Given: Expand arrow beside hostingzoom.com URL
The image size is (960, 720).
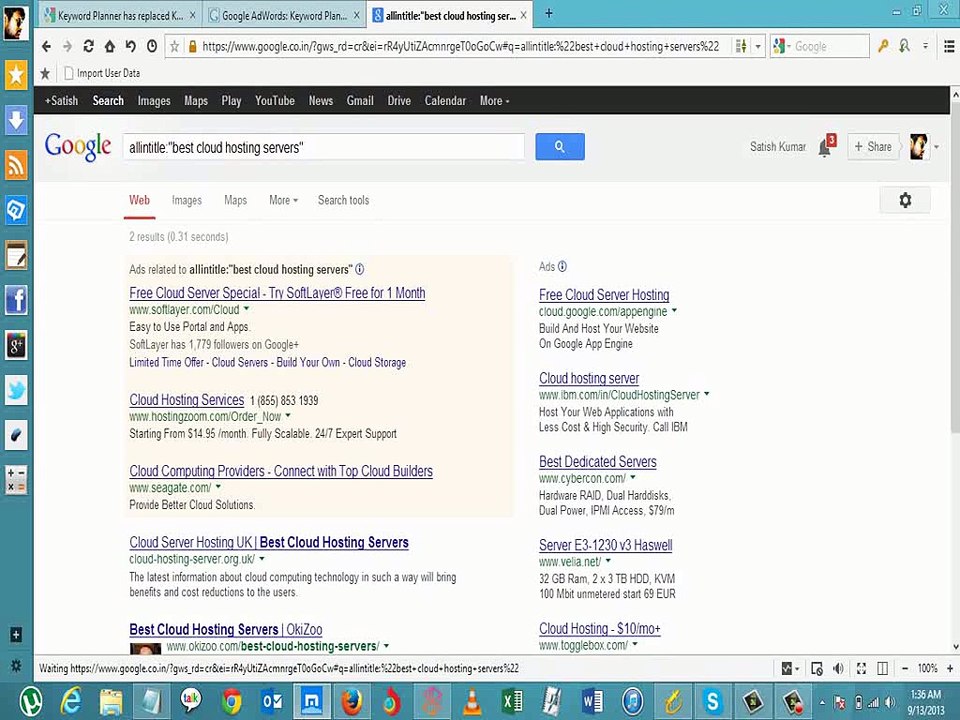Looking at the screenshot, I should (x=288, y=416).
